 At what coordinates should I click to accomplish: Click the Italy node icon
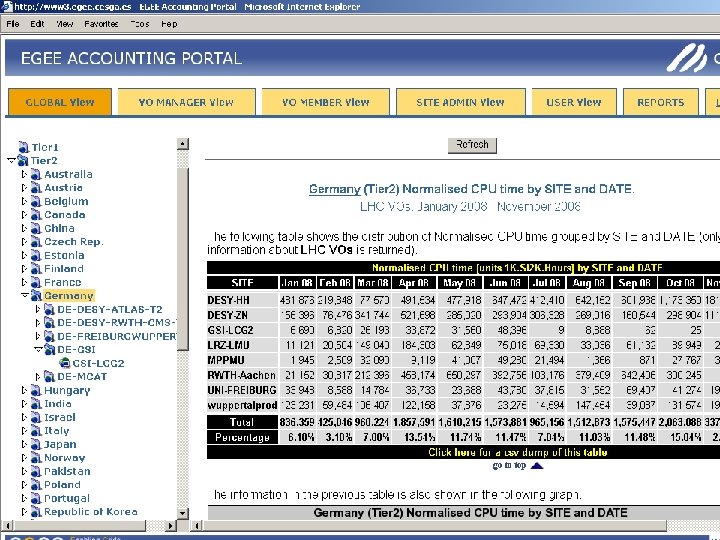(36, 431)
